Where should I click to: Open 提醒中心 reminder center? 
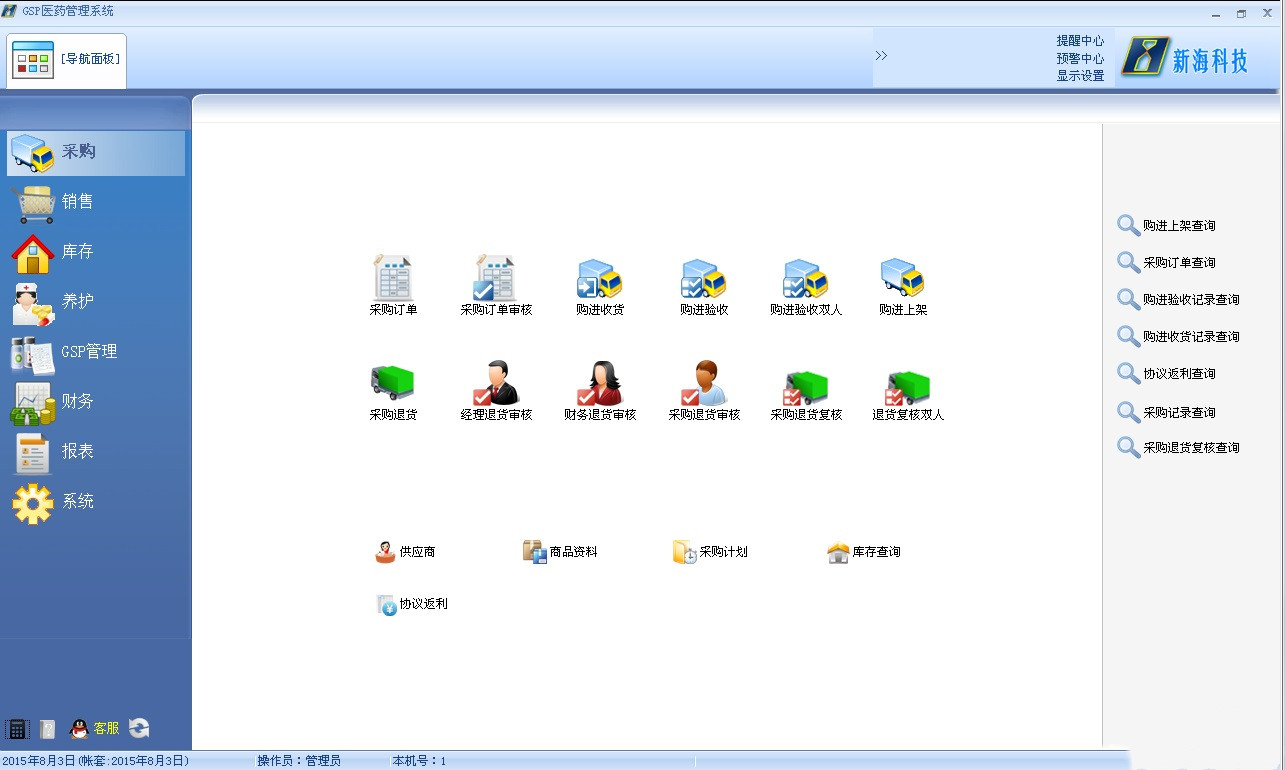pos(1080,41)
